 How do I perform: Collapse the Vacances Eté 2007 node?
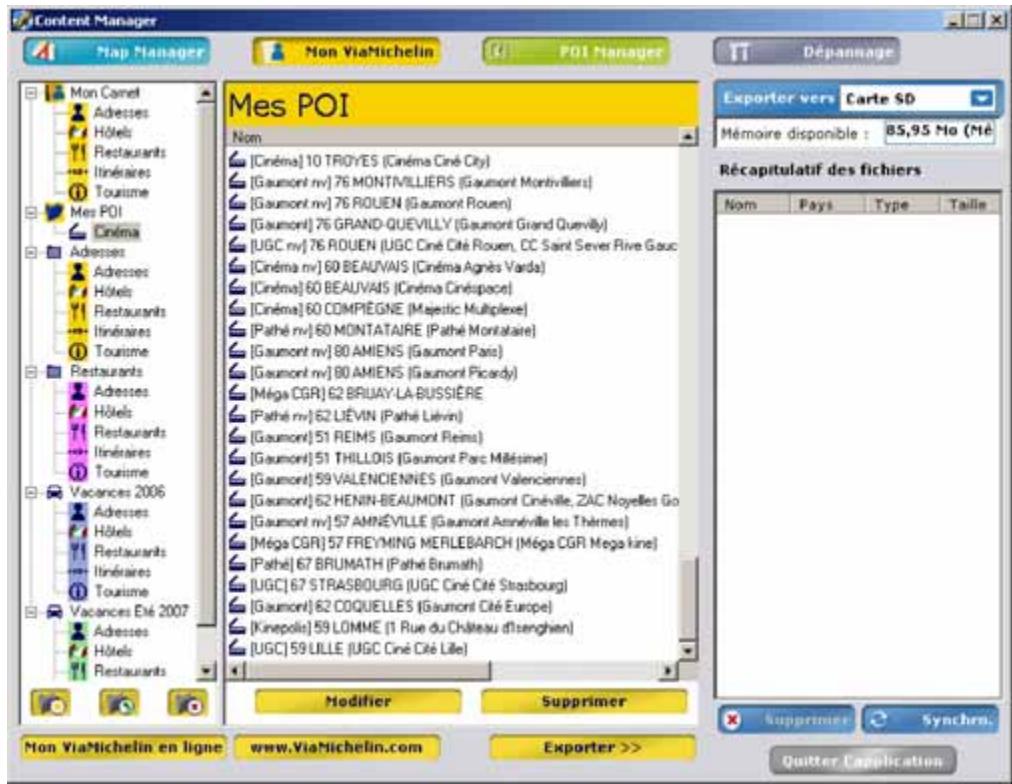pyautogui.click(x=30, y=611)
